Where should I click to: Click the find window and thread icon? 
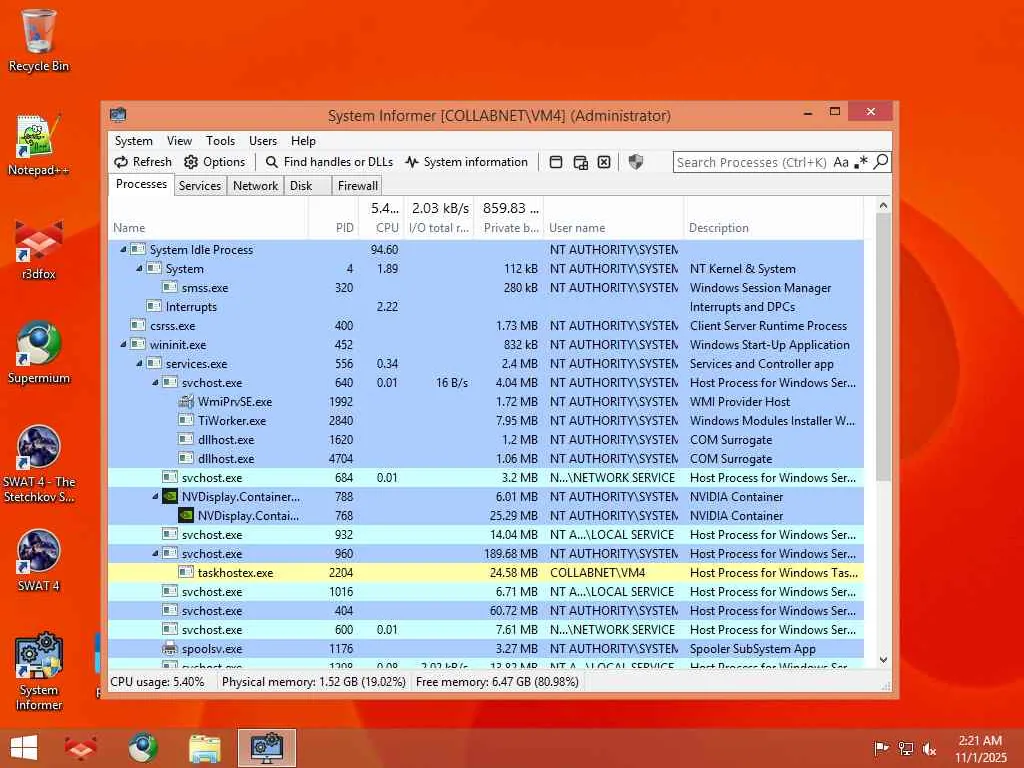[x=580, y=162]
